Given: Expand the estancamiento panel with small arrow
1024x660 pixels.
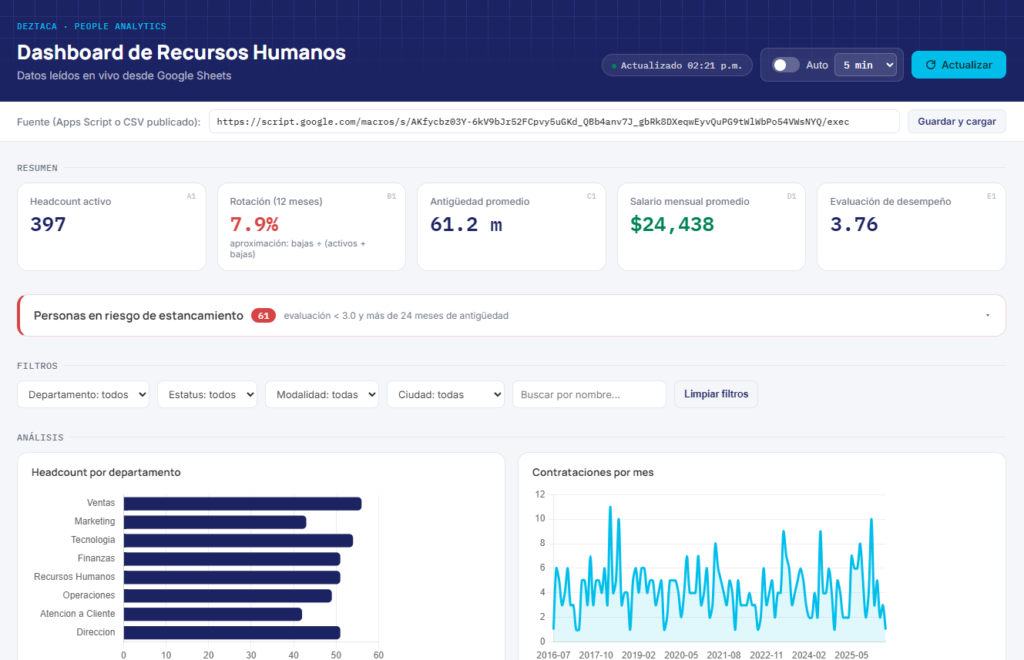Looking at the screenshot, I should (987, 315).
